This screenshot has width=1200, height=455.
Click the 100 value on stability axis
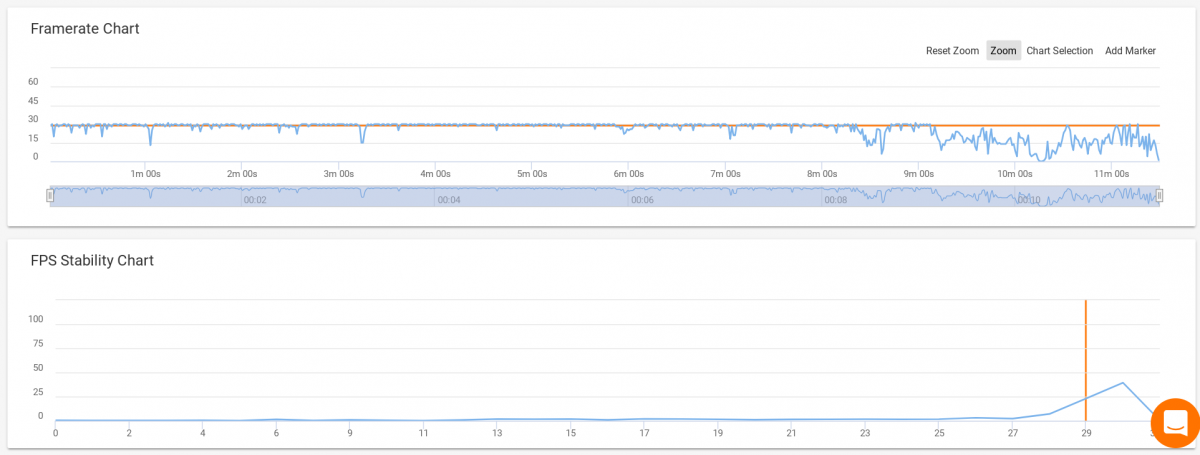(35, 320)
